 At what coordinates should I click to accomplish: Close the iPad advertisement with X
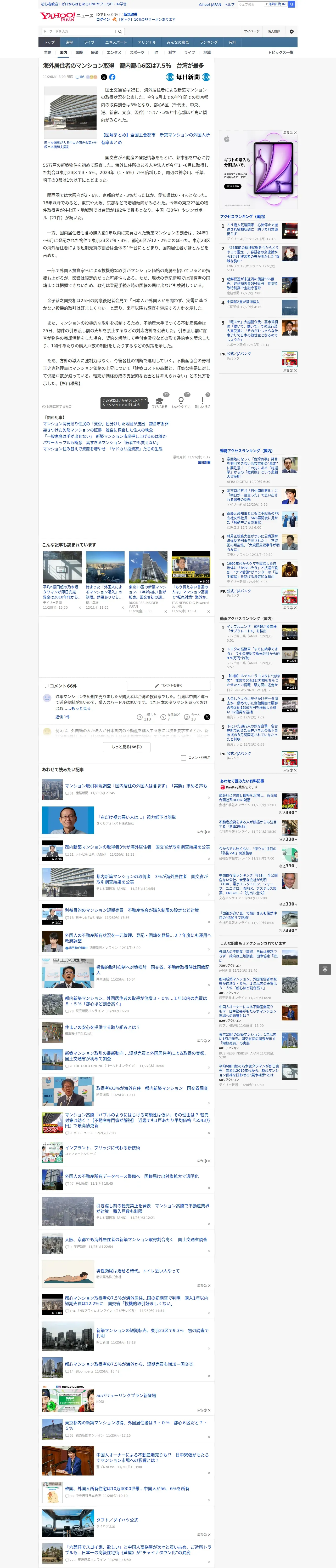pos(295,133)
